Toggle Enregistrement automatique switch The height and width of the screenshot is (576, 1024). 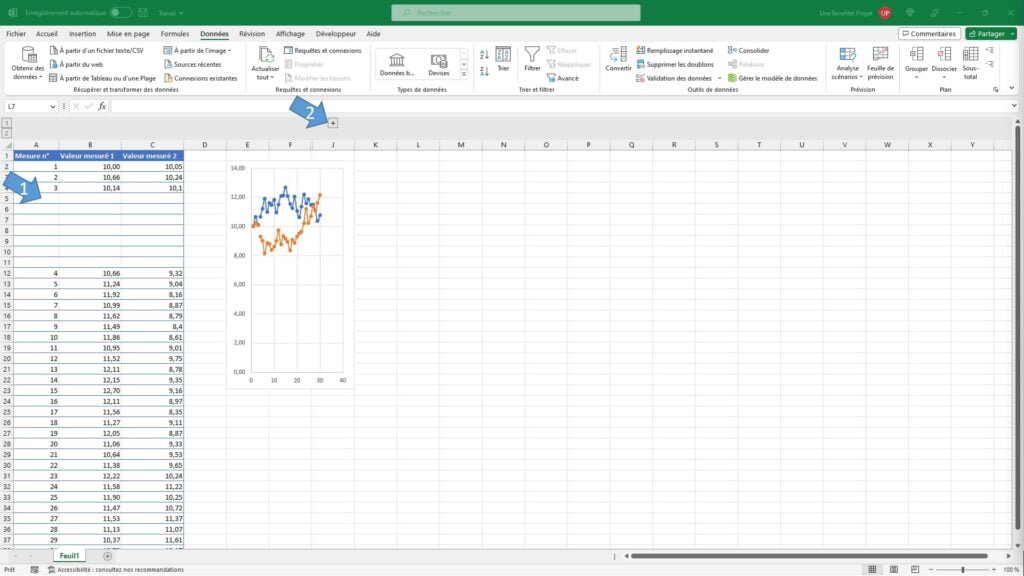(120, 12)
